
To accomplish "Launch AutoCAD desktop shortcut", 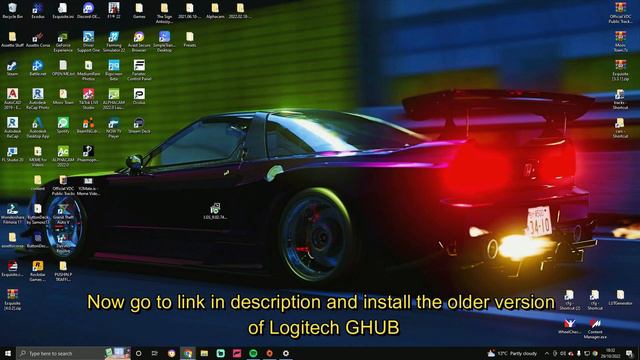I will click(12, 99).
